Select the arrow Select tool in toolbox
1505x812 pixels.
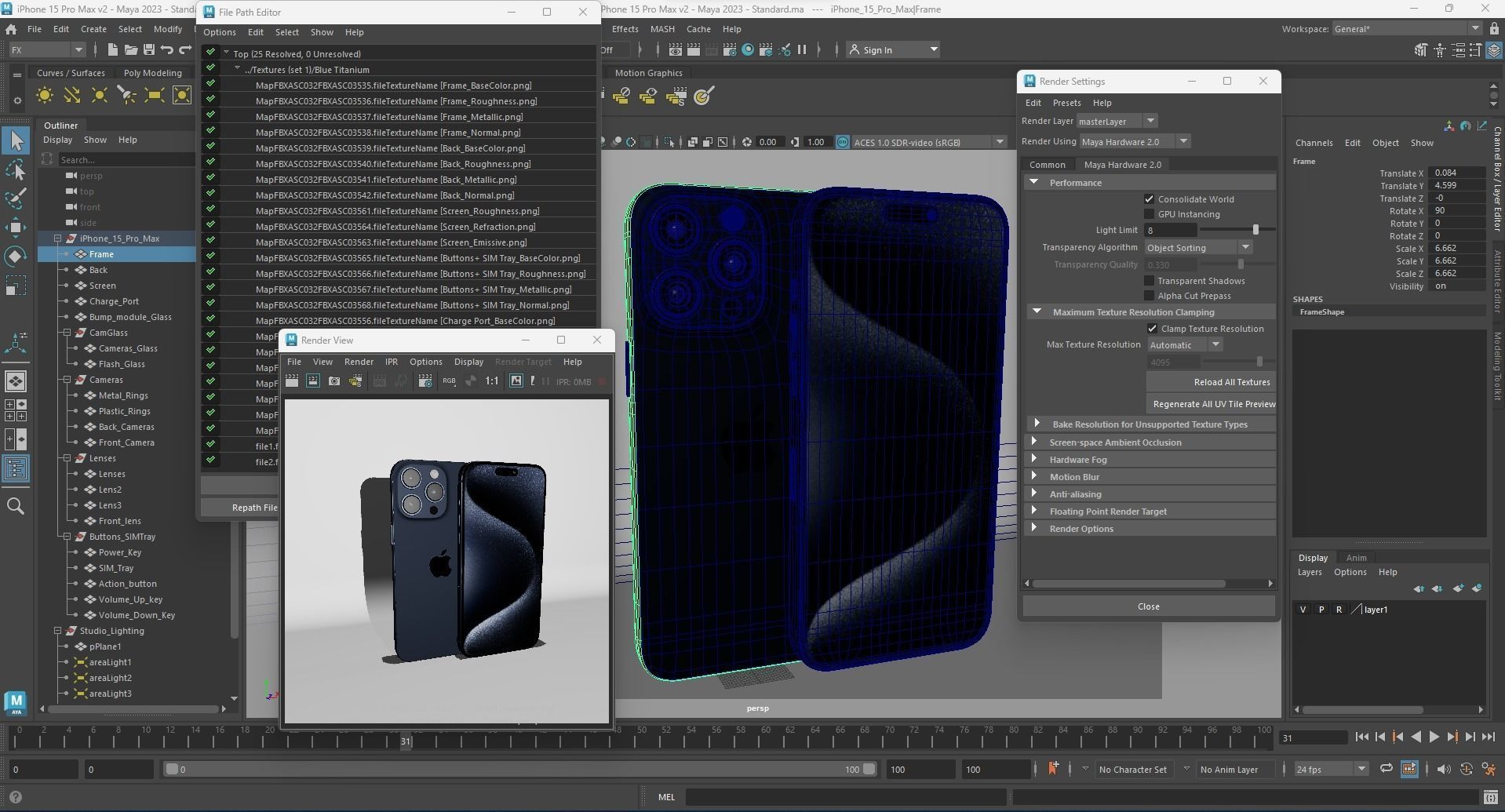tap(16, 141)
